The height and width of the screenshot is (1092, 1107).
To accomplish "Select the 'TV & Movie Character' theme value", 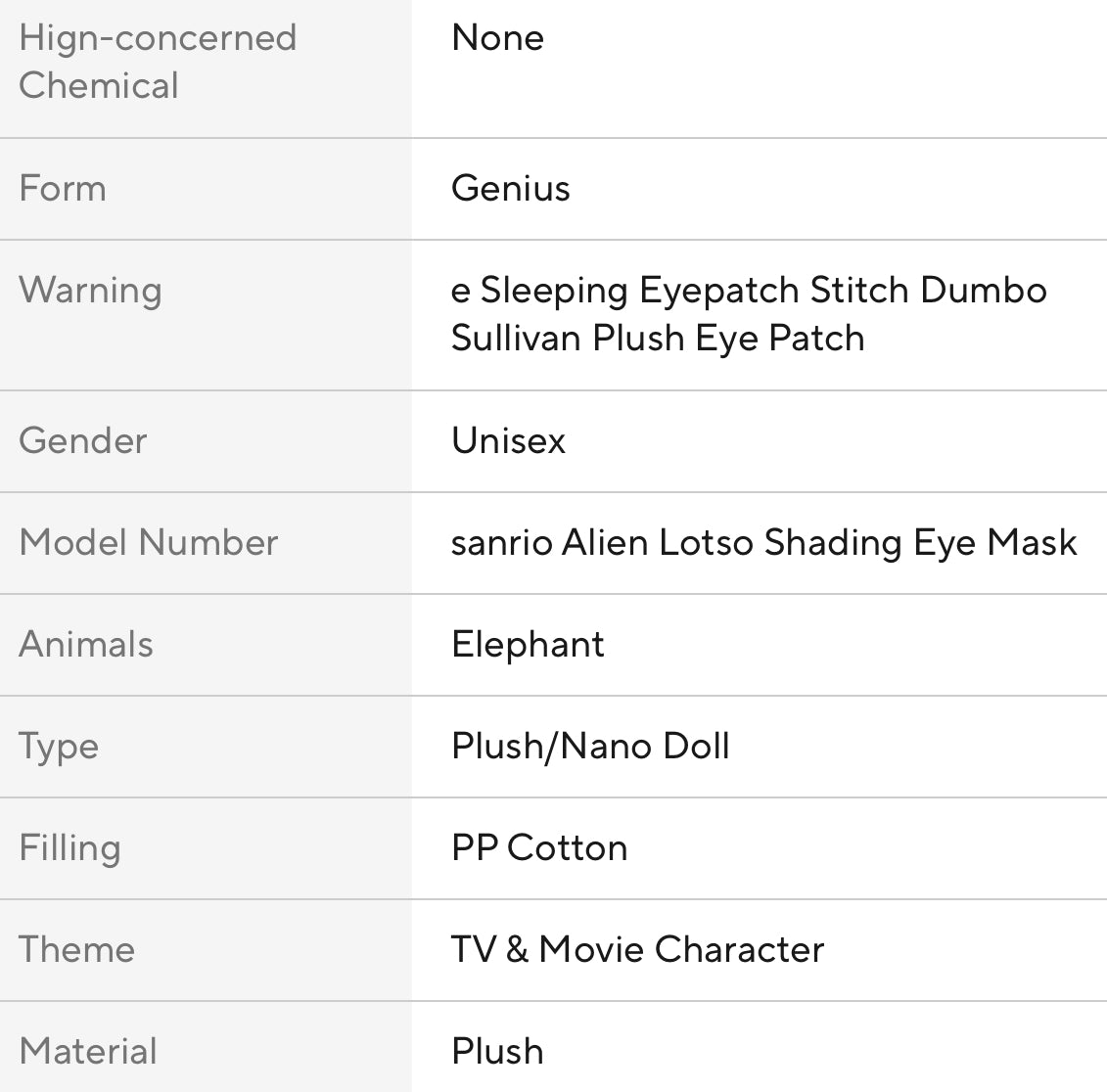I will pos(637,949).
